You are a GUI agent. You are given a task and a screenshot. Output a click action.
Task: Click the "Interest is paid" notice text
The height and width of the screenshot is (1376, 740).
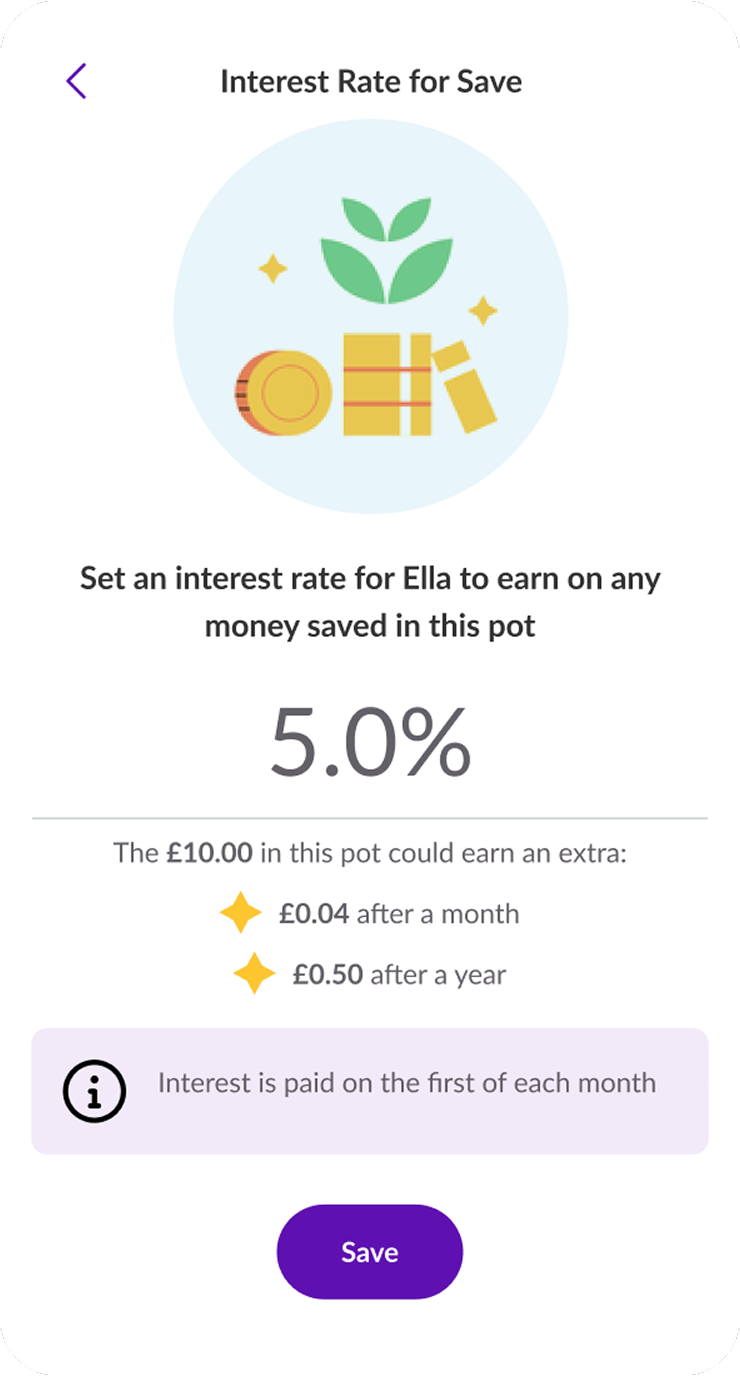[406, 1083]
